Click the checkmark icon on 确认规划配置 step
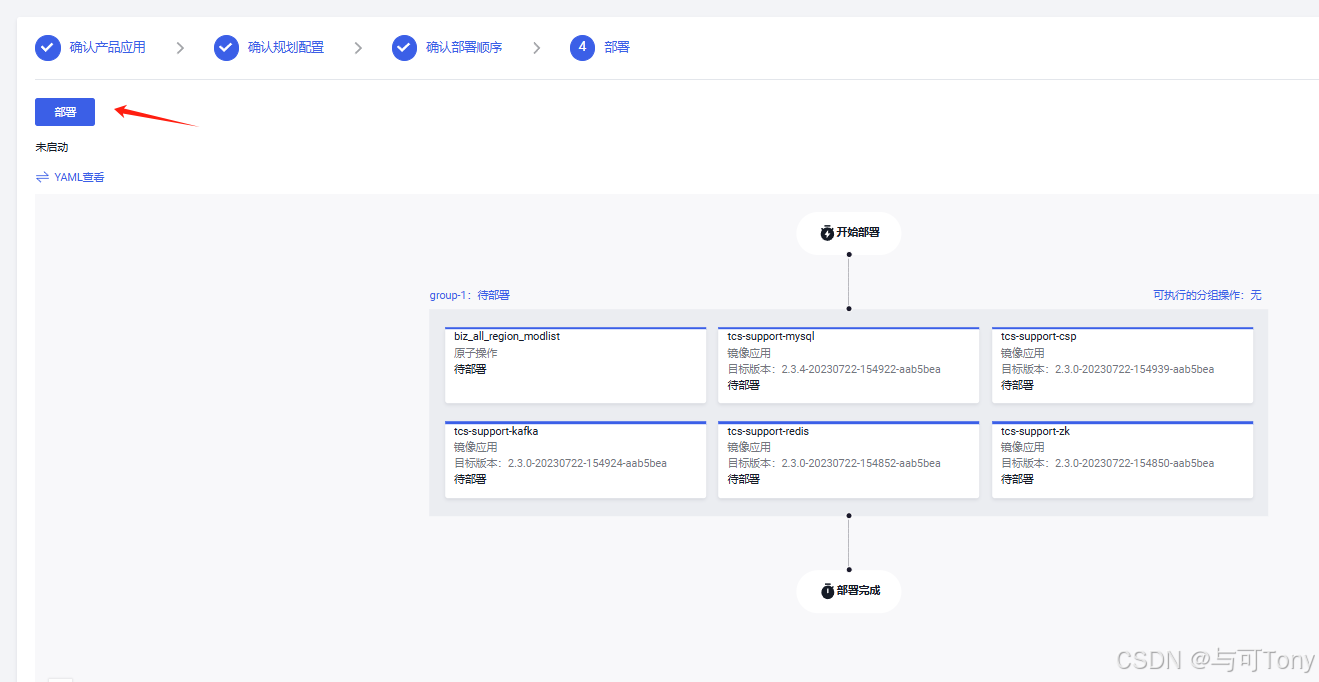 226,47
